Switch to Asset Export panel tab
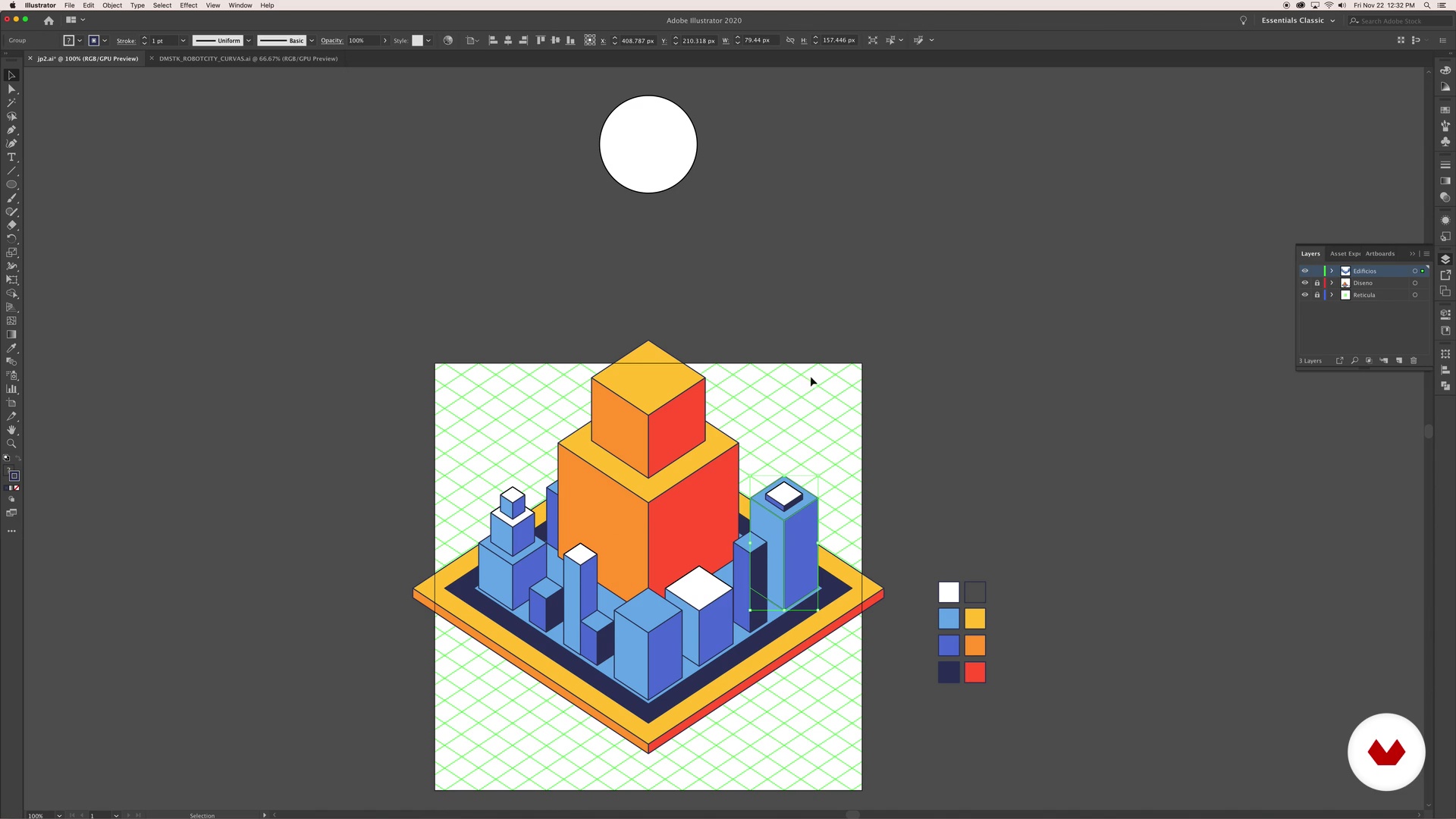This screenshot has height=819, width=1456. [x=1345, y=253]
